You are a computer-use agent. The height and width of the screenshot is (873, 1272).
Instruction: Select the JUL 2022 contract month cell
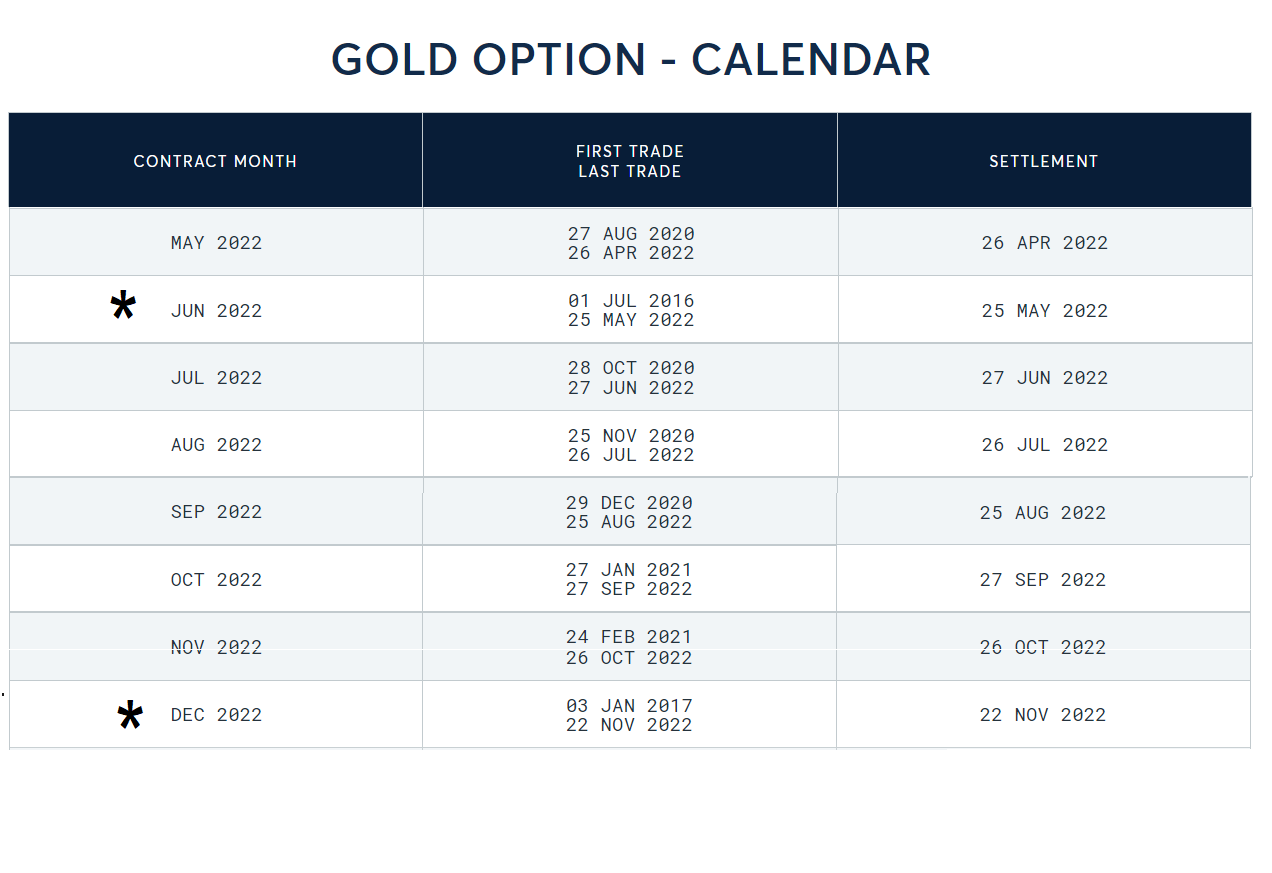tap(216, 378)
